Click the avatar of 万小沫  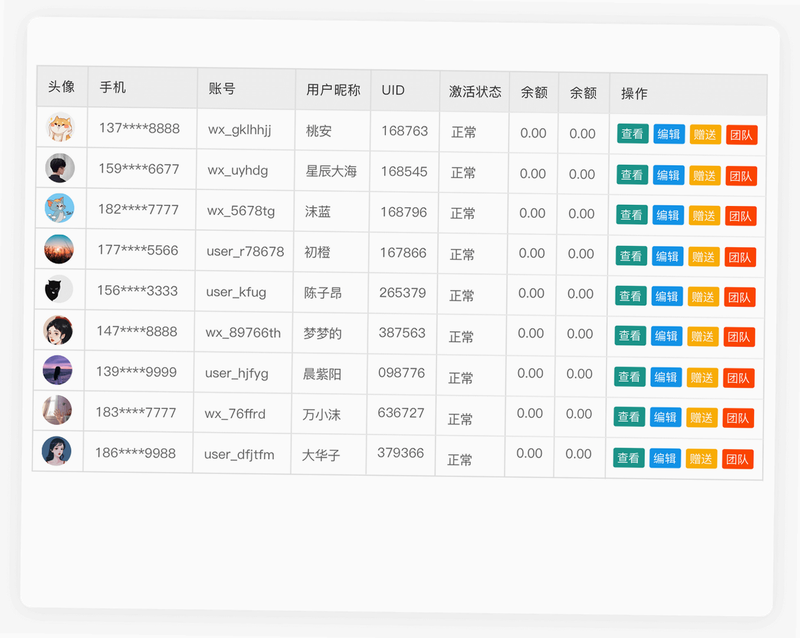coord(57,410)
